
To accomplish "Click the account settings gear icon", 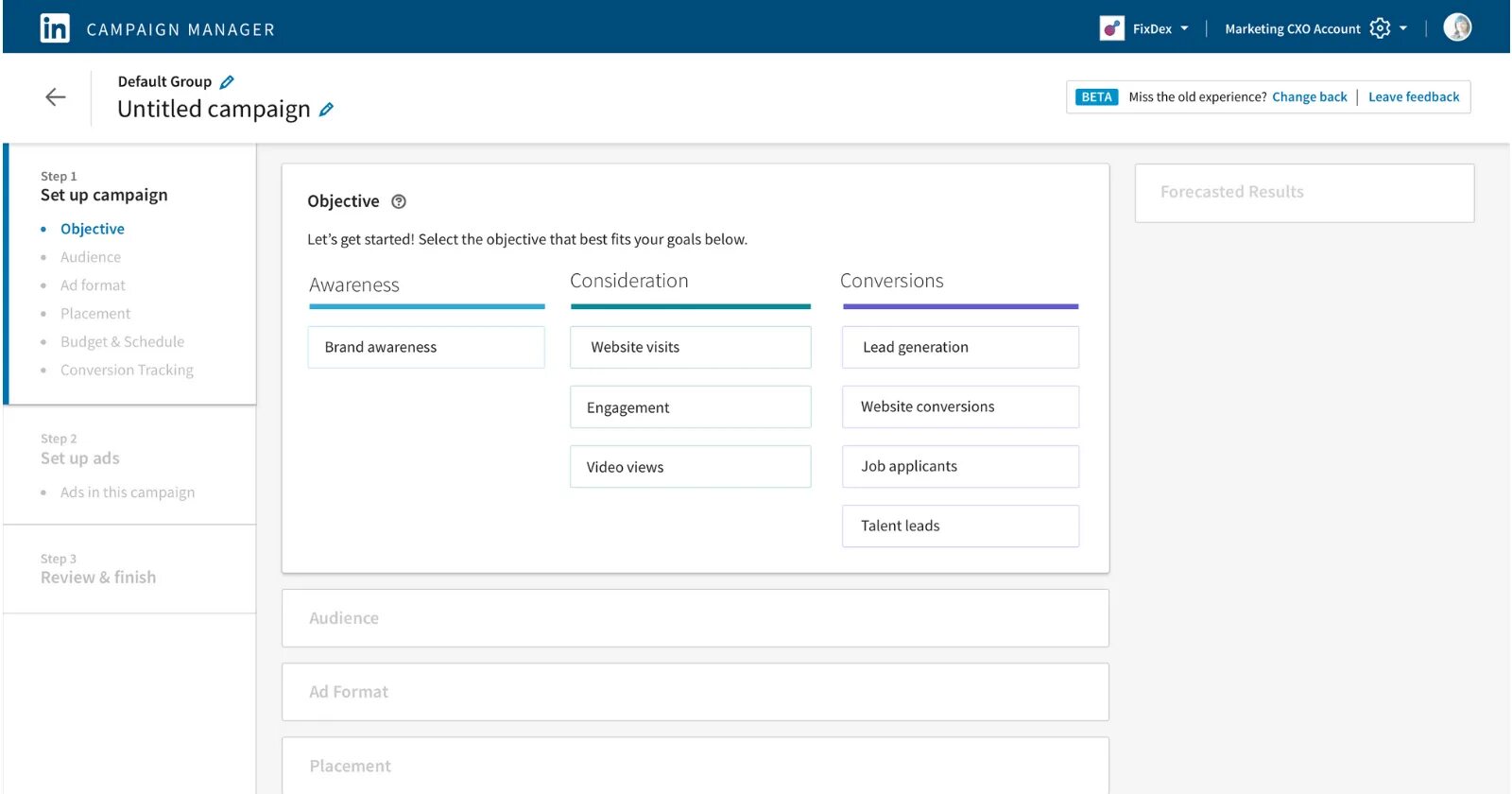I will coord(1380,28).
